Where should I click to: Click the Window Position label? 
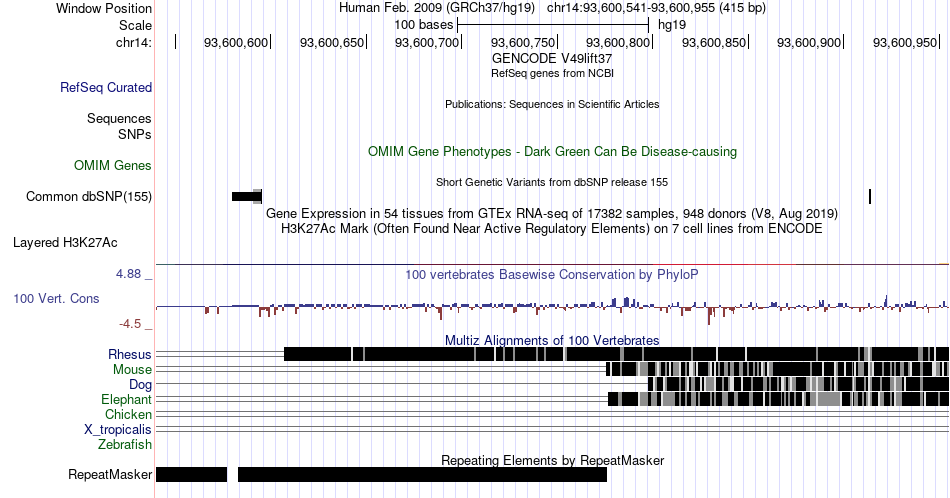tap(104, 8)
